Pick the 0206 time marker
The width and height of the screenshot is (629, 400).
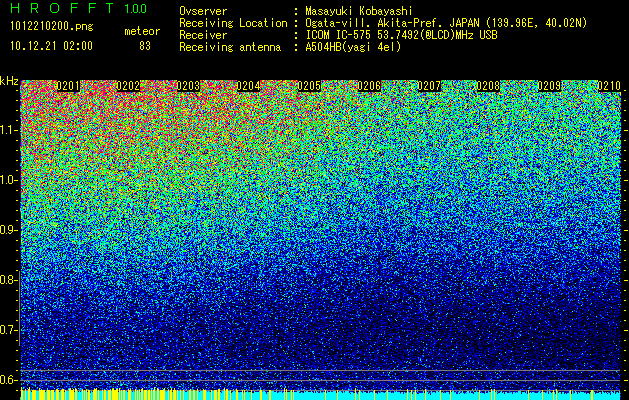tap(369, 86)
